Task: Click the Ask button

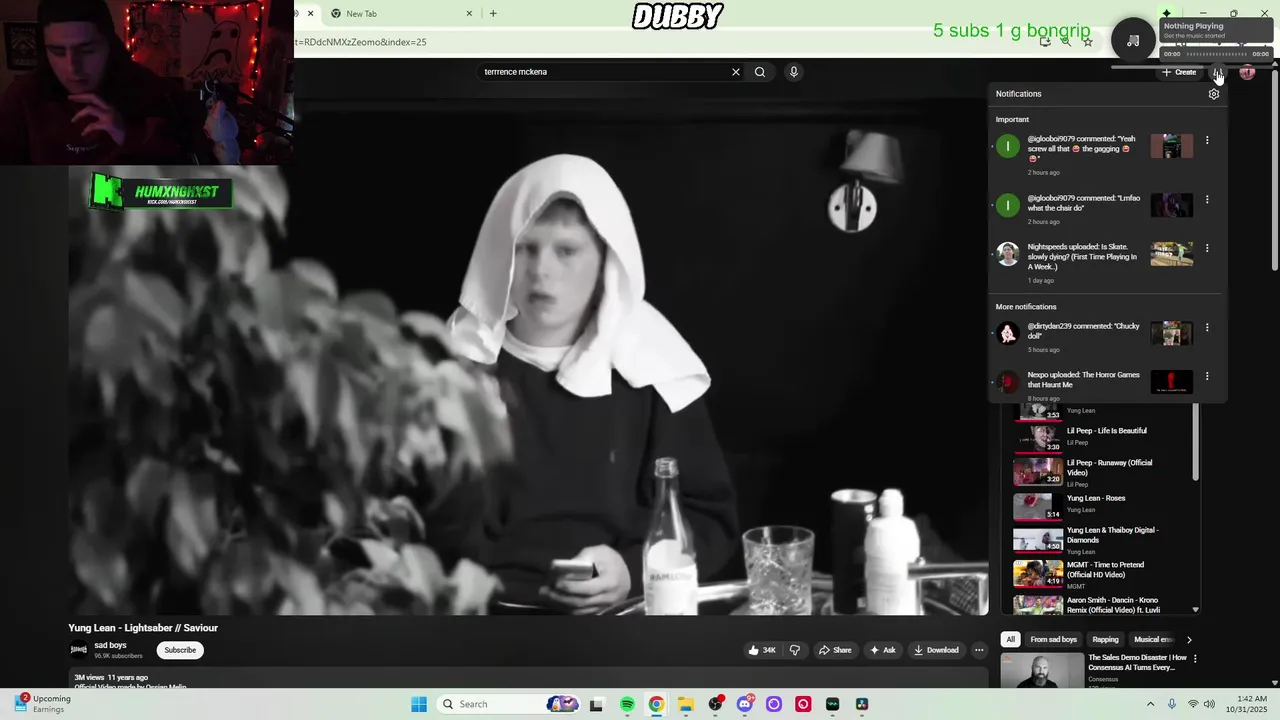Action: 882,650
